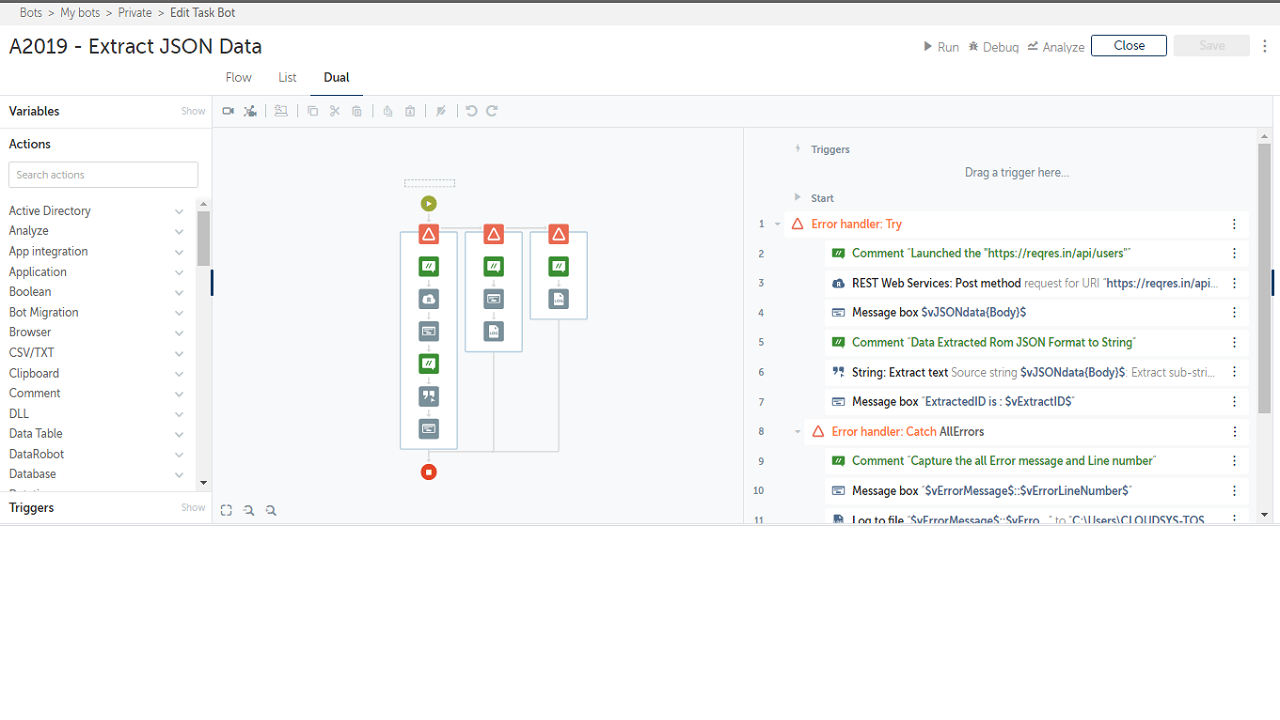Switch to the Dual view tab
This screenshot has height=720, width=1280.
point(336,77)
